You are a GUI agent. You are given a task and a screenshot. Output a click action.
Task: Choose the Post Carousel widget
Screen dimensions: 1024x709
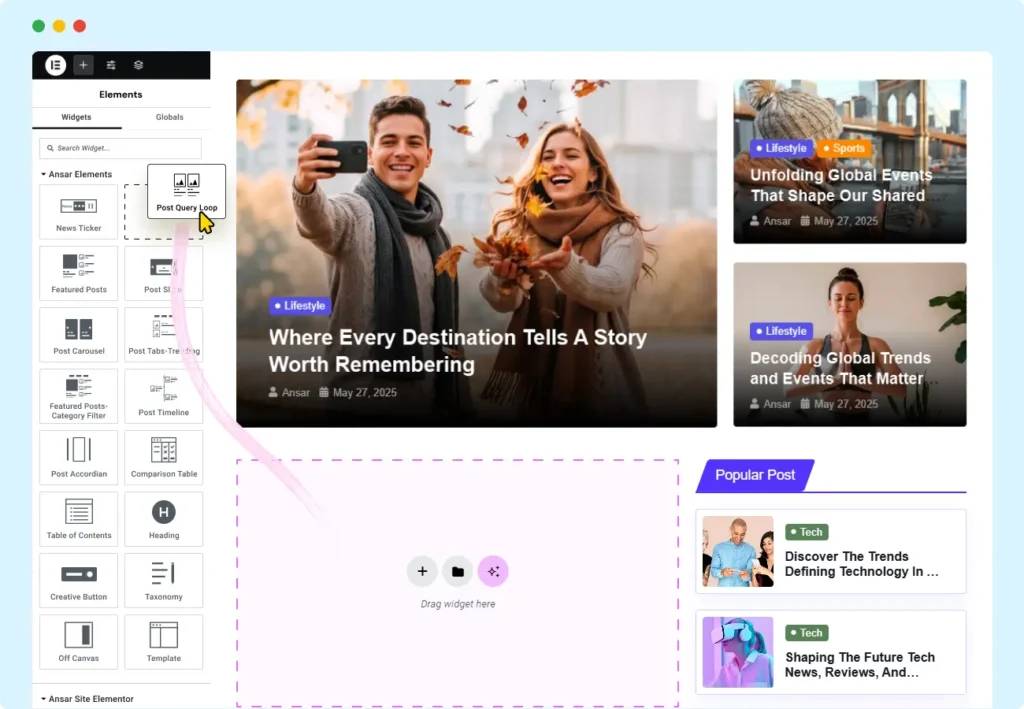click(78, 335)
